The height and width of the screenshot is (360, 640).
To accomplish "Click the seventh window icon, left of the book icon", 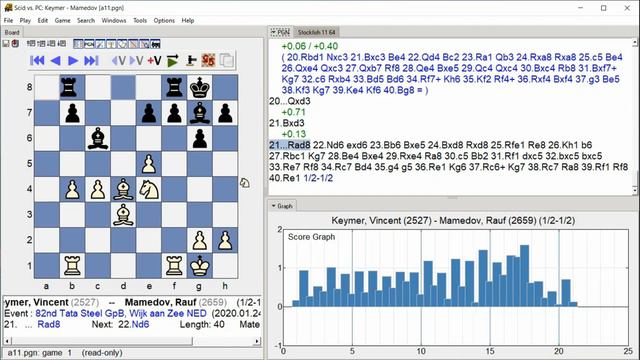I will [x=144, y=44].
